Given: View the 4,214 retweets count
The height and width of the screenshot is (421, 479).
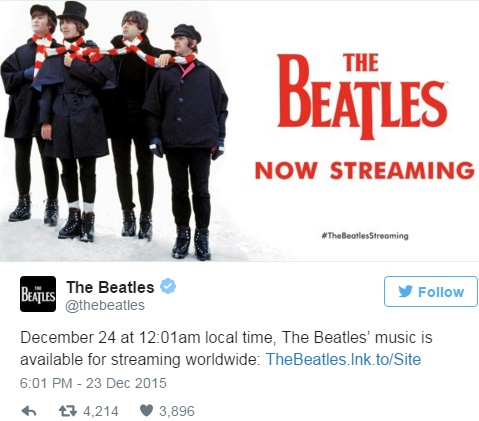Looking at the screenshot, I should pyautogui.click(x=101, y=411).
